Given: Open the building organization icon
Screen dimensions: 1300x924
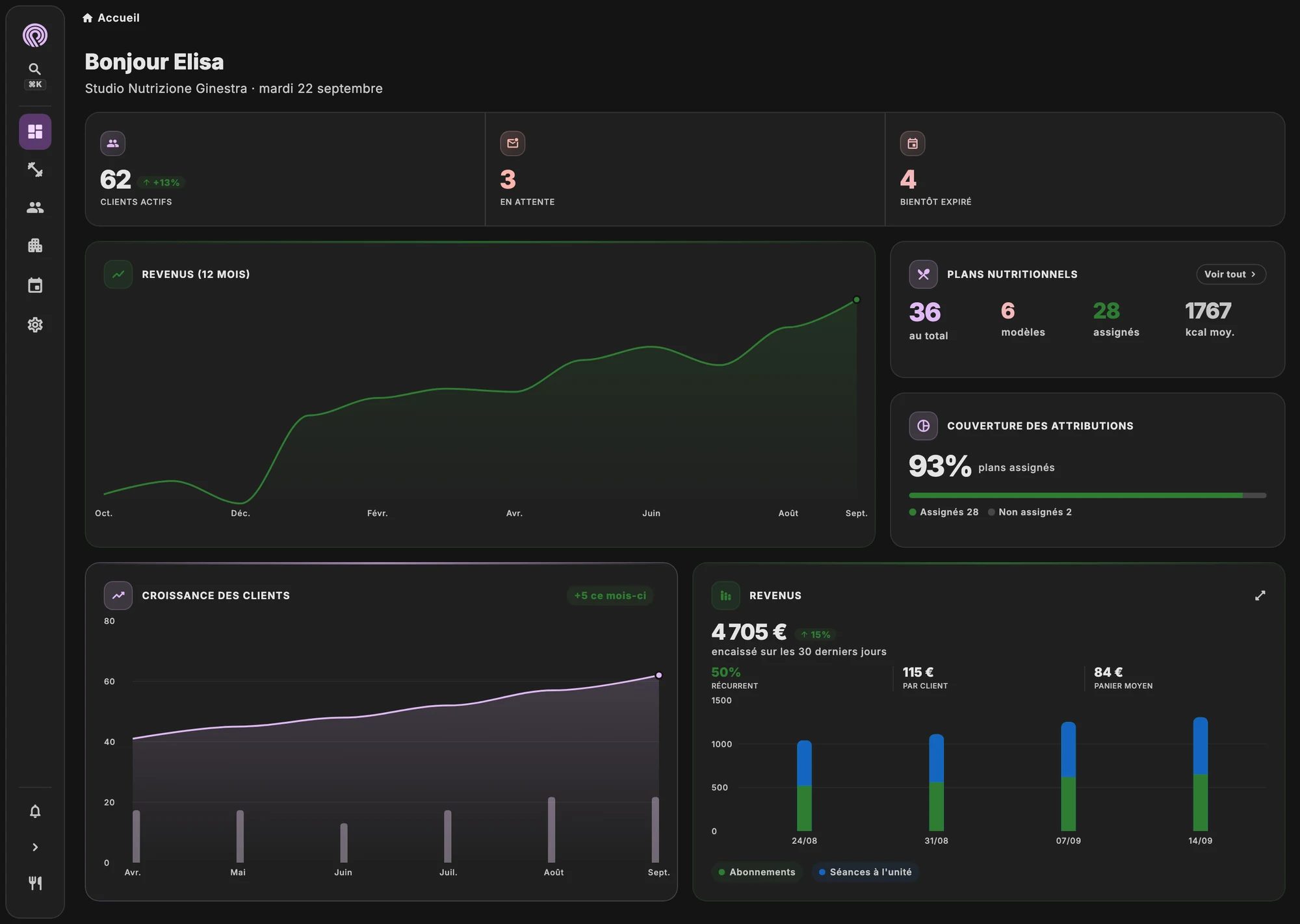Looking at the screenshot, I should (35, 246).
